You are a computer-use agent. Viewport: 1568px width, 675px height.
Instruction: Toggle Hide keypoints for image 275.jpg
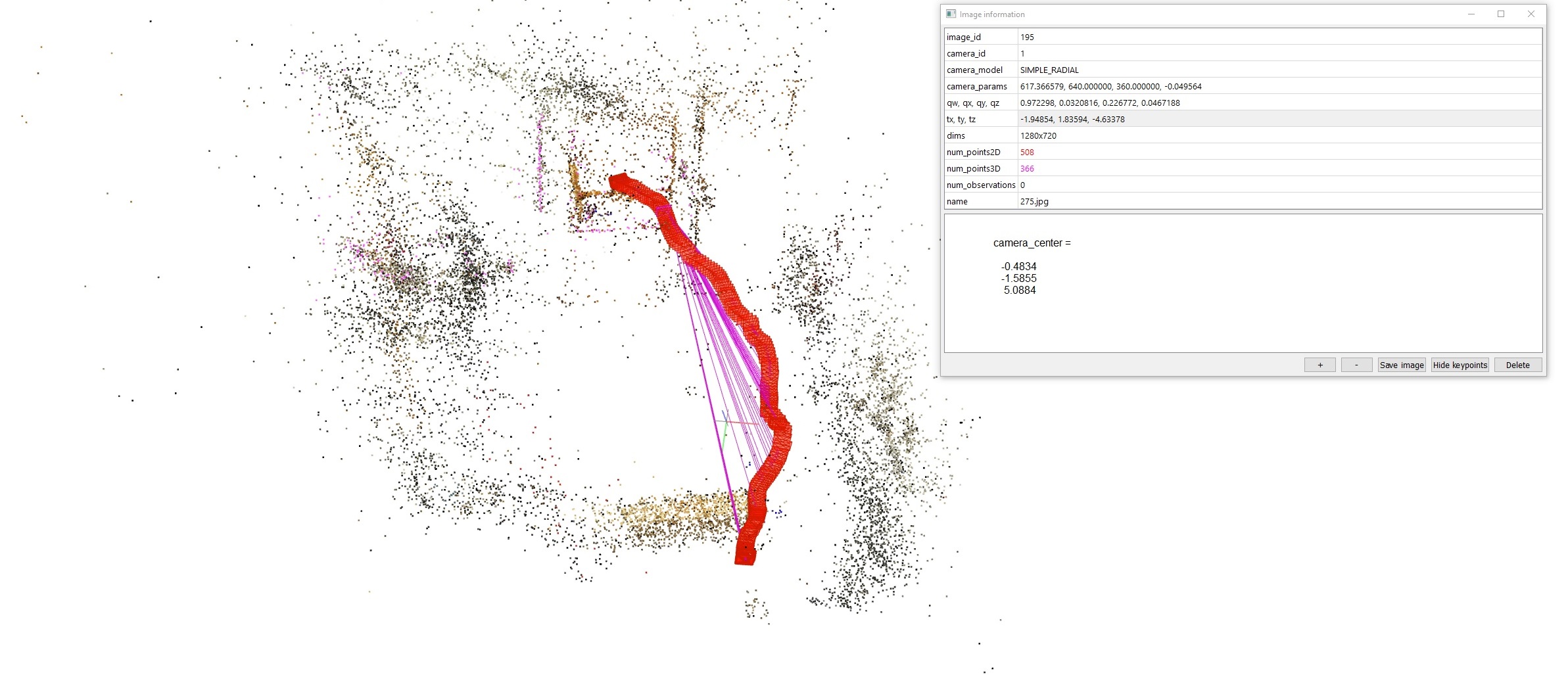point(1460,365)
